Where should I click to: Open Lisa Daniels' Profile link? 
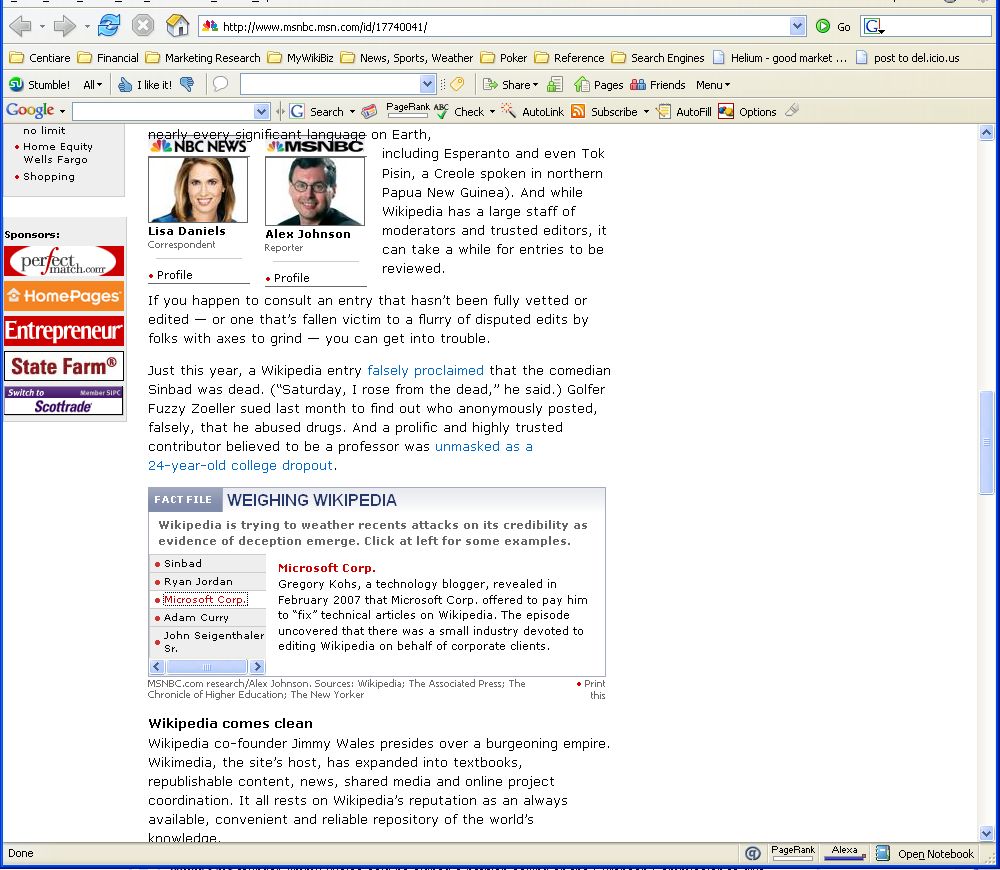pyautogui.click(x=174, y=275)
